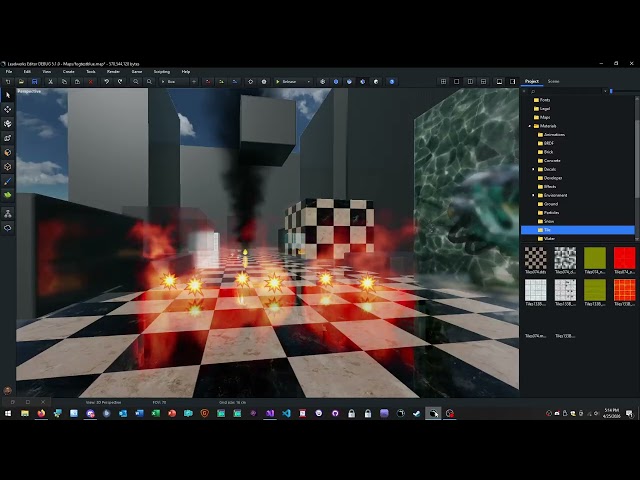Open a map using the folder icon

point(21,82)
